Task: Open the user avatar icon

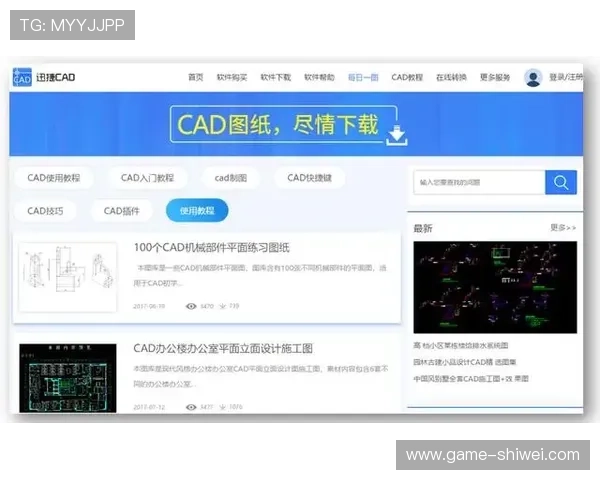Action: pyautogui.click(x=533, y=78)
